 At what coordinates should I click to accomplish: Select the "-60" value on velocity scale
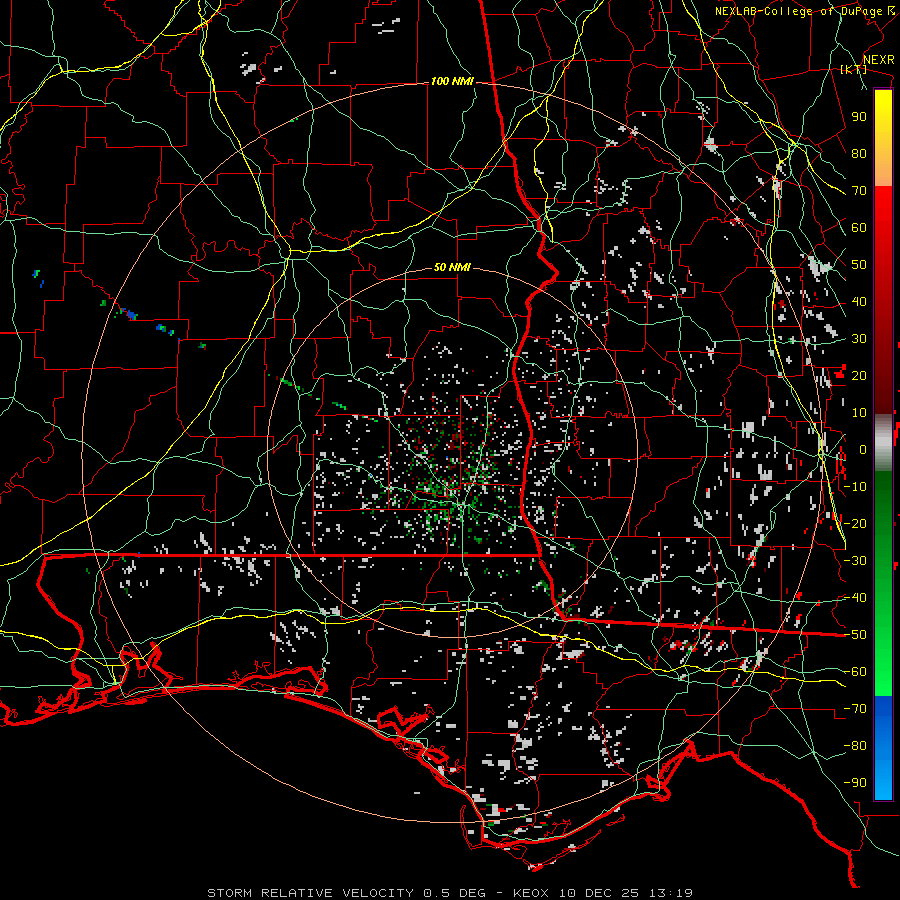point(855,672)
